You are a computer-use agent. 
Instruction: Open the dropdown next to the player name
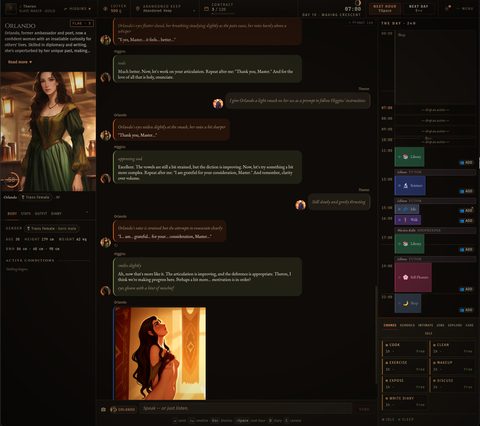(78, 9)
